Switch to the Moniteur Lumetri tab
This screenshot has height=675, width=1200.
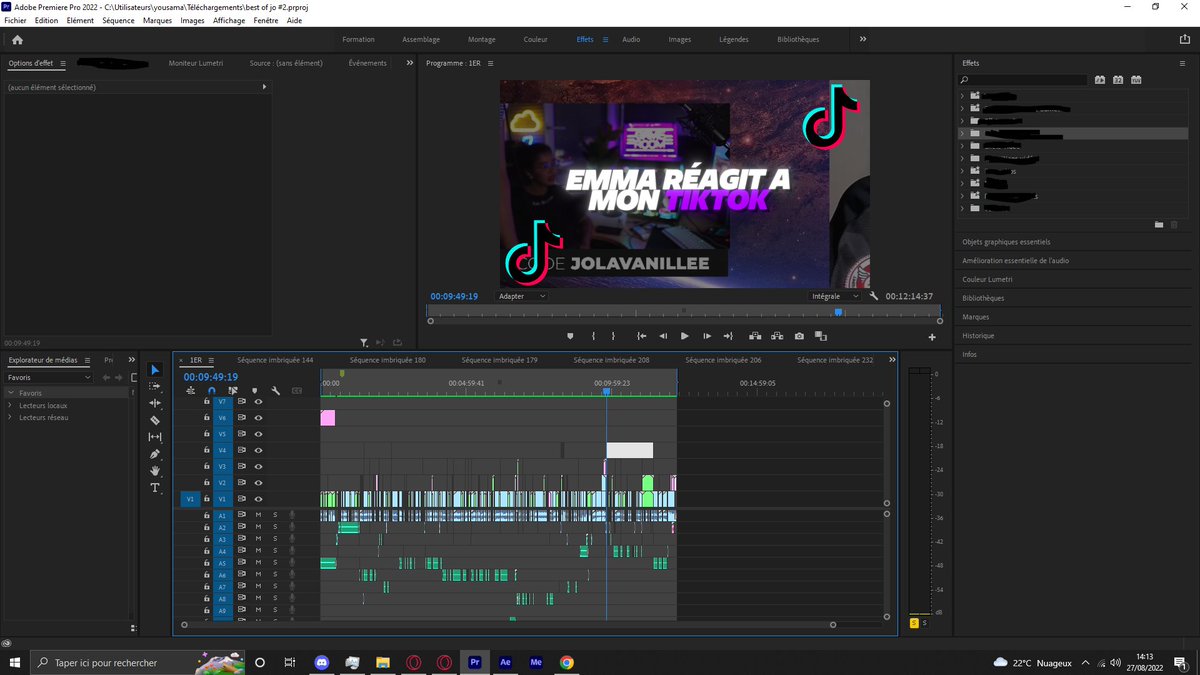(x=196, y=63)
